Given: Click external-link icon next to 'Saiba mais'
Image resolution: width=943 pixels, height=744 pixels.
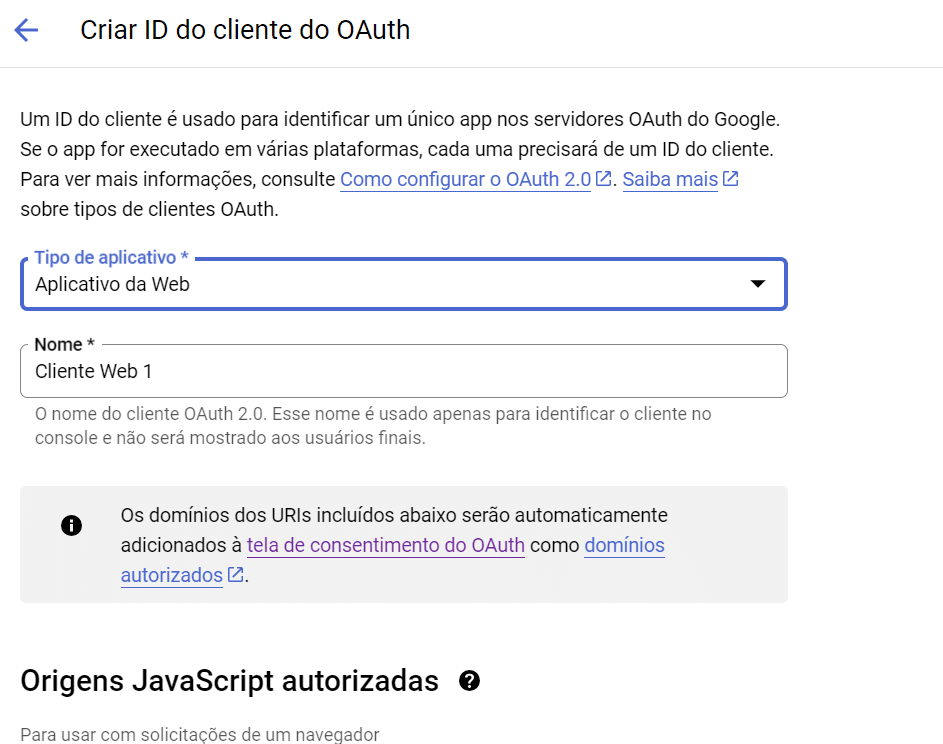Looking at the screenshot, I should tap(730, 180).
